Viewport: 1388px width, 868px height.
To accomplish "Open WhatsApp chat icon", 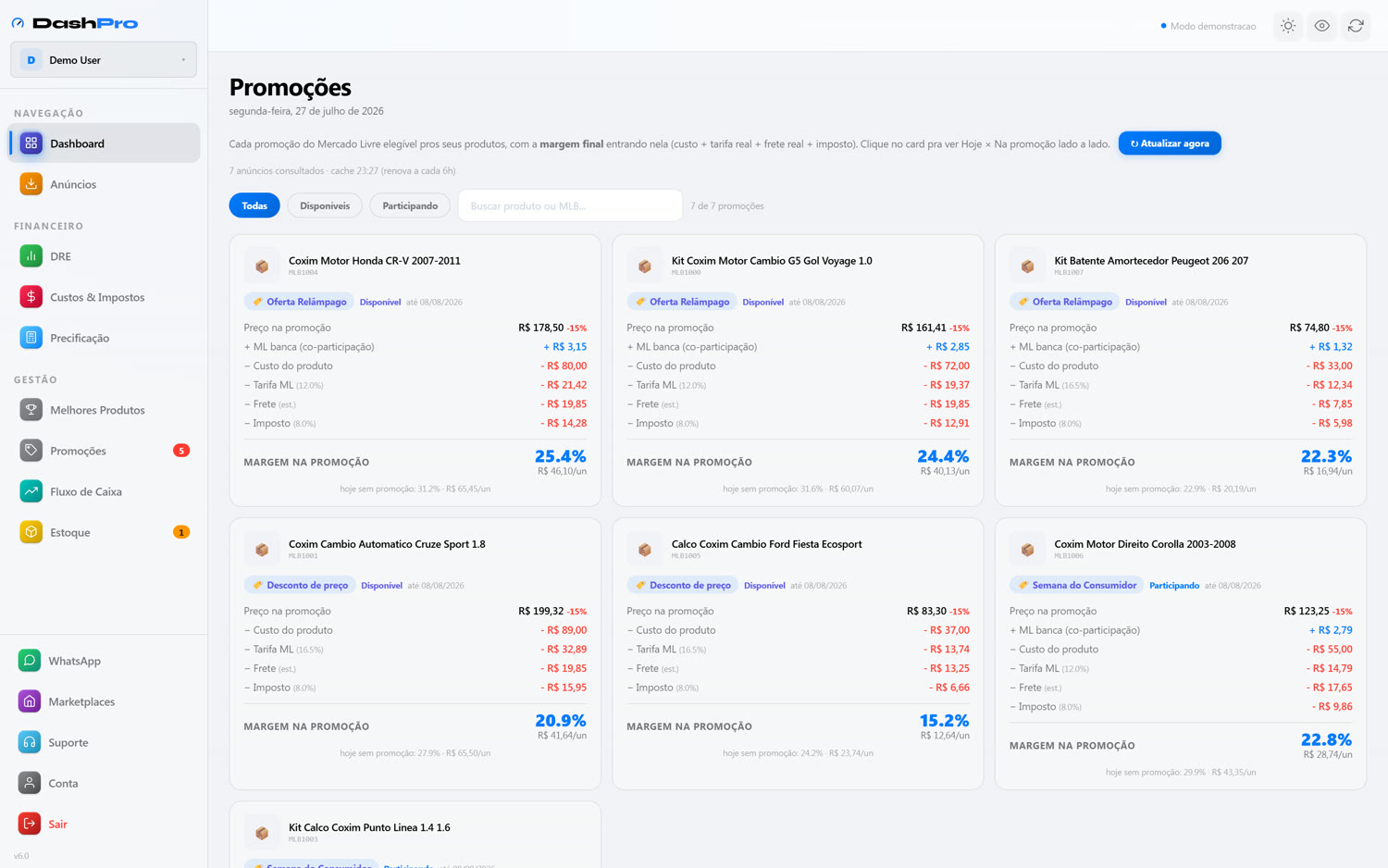I will [30, 661].
